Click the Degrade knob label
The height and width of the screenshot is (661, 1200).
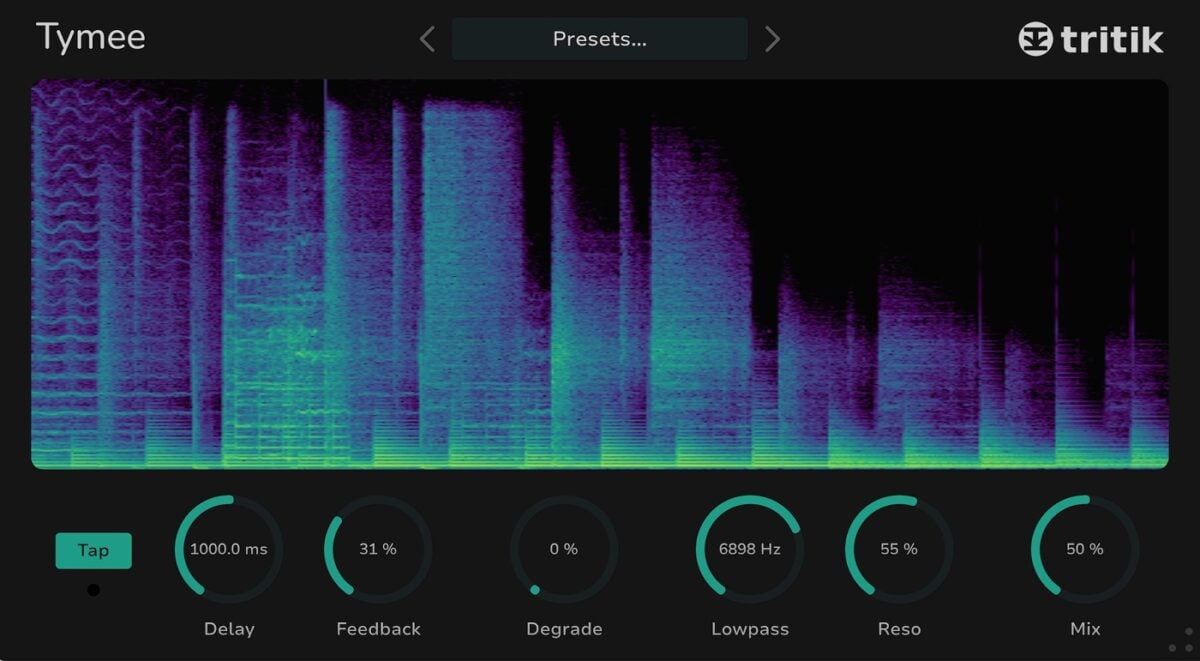click(564, 629)
